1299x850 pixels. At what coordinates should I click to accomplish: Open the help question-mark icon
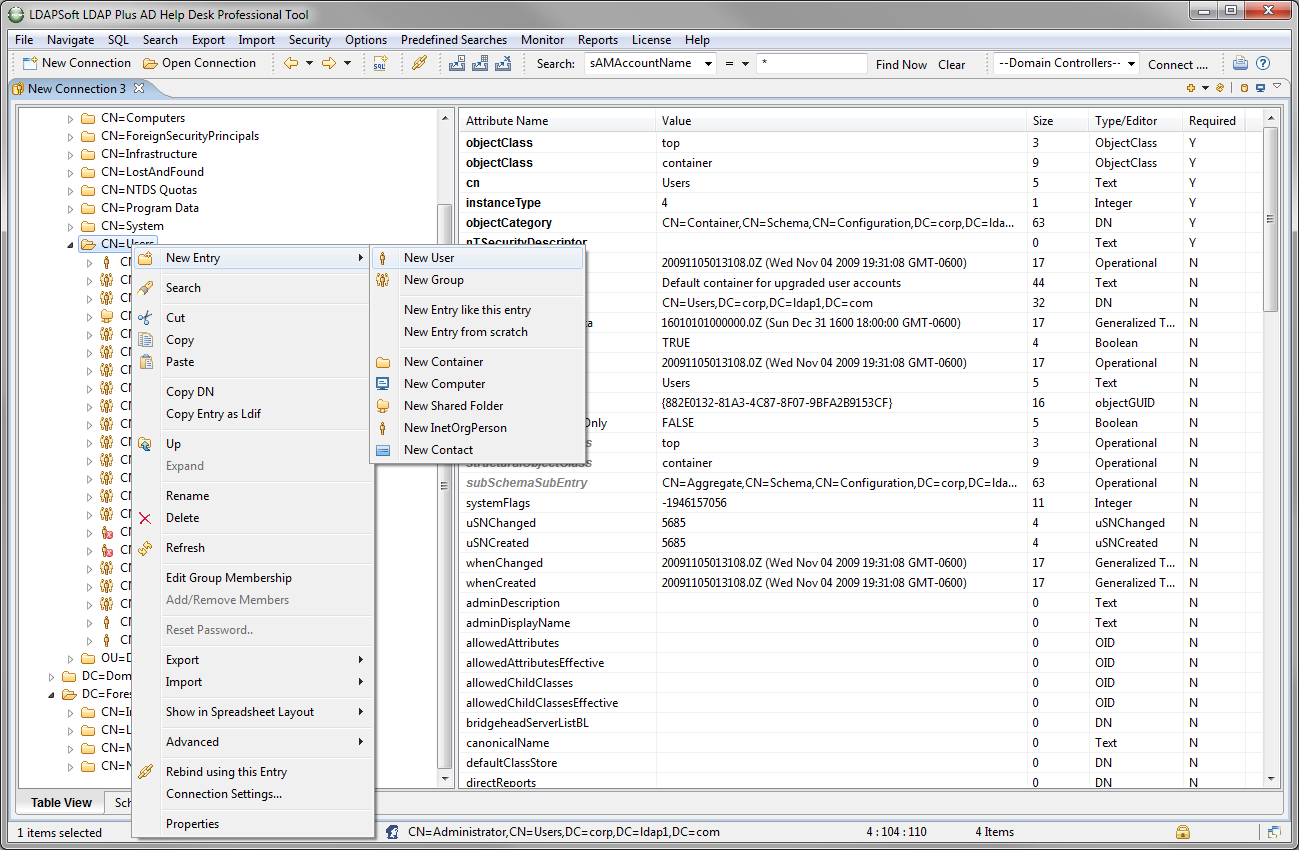1263,62
